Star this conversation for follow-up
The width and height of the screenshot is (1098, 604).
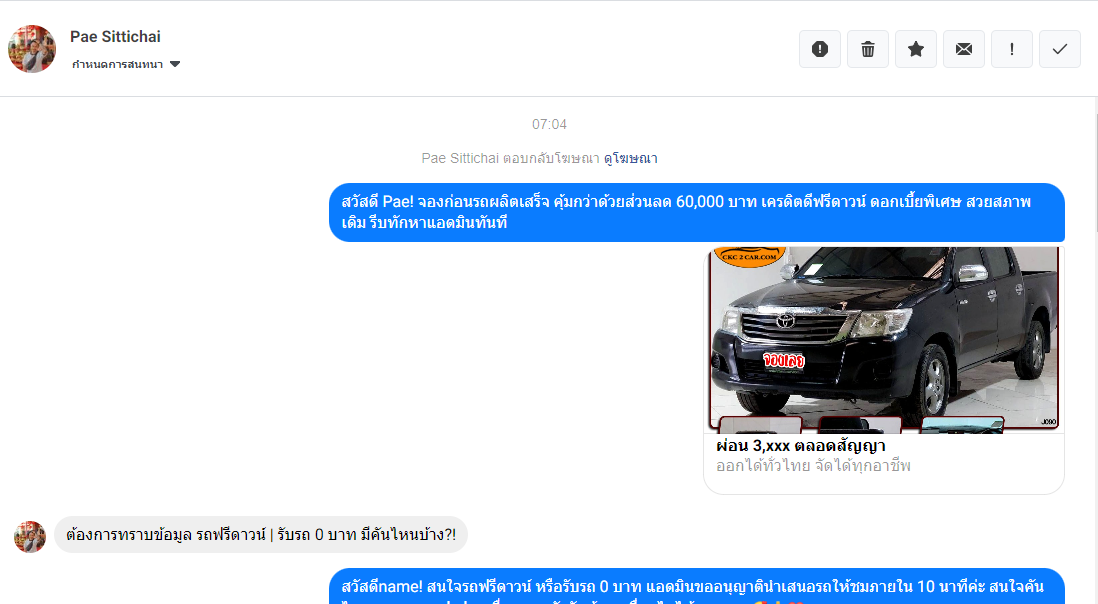(x=916, y=49)
